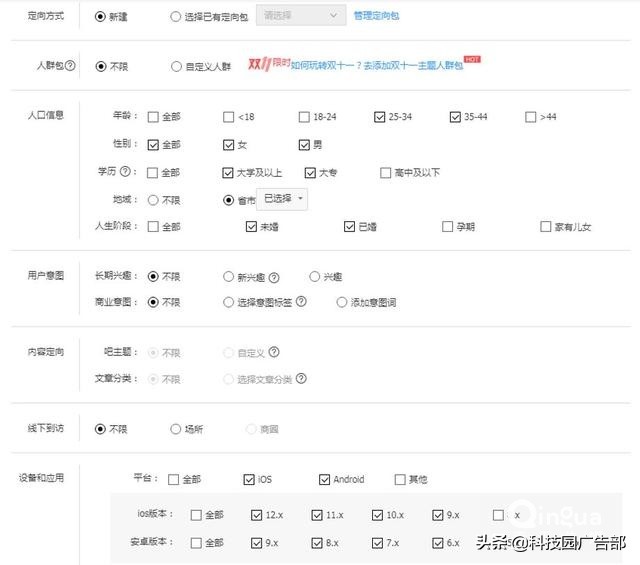This screenshot has height=565, width=640.
Task: Select 省市 region radio button
Action: 229,200
